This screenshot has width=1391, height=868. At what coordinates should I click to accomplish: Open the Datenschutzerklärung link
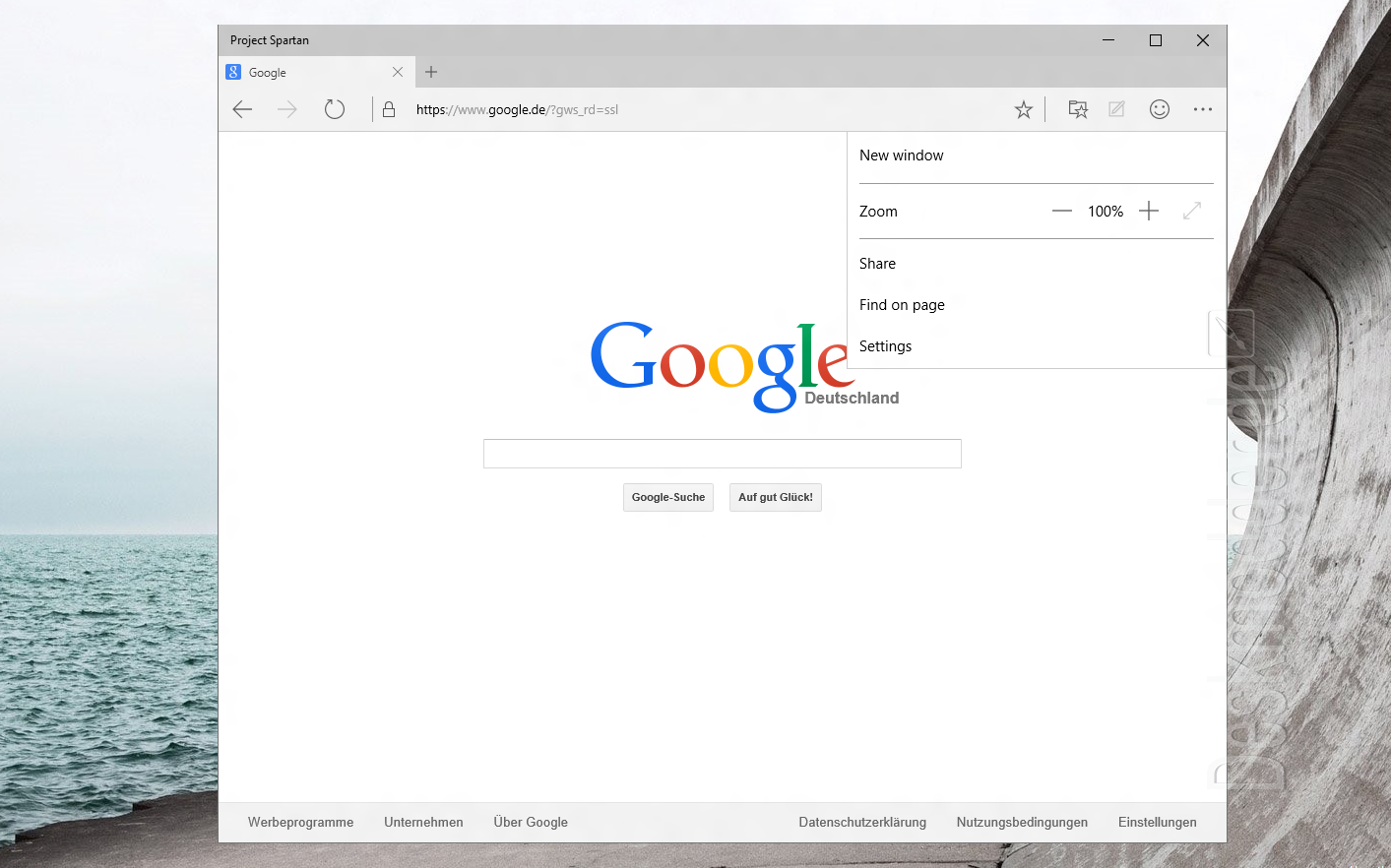coord(862,823)
